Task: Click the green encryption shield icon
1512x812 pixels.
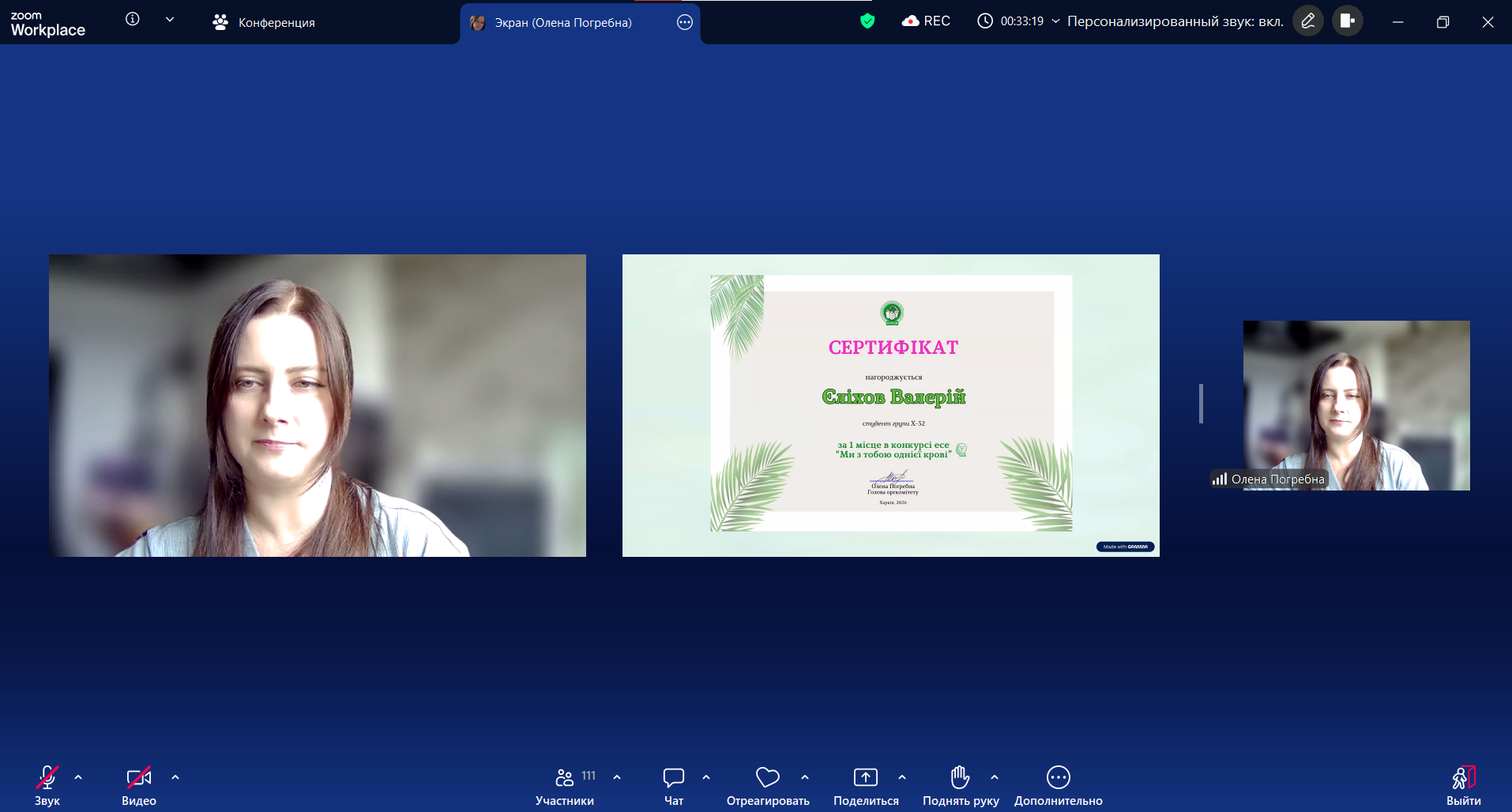Action: click(x=867, y=21)
